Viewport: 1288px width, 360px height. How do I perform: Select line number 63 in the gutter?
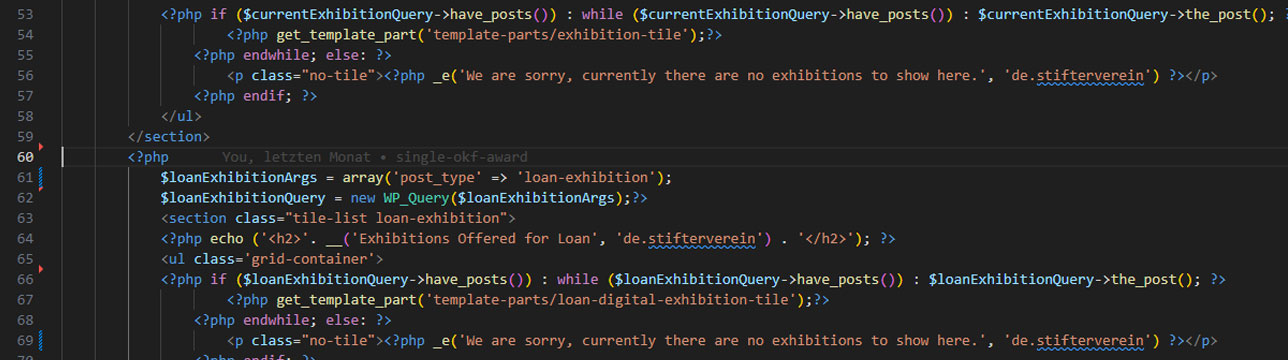26,218
